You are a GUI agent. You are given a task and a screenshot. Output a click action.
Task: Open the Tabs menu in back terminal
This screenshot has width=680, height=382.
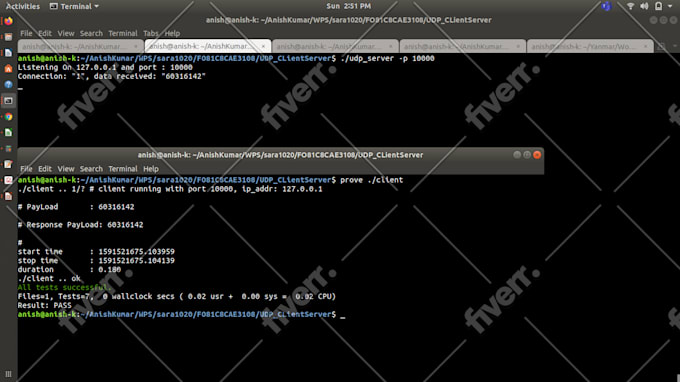pos(150,33)
